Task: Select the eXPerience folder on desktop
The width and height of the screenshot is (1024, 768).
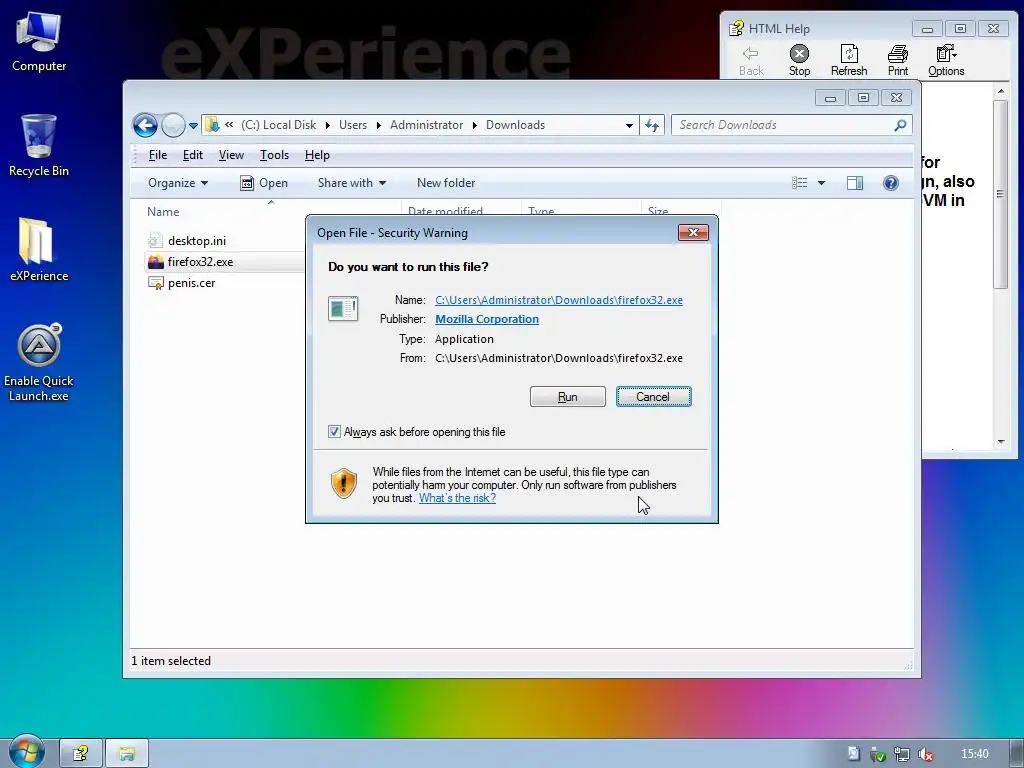Action: [x=39, y=249]
